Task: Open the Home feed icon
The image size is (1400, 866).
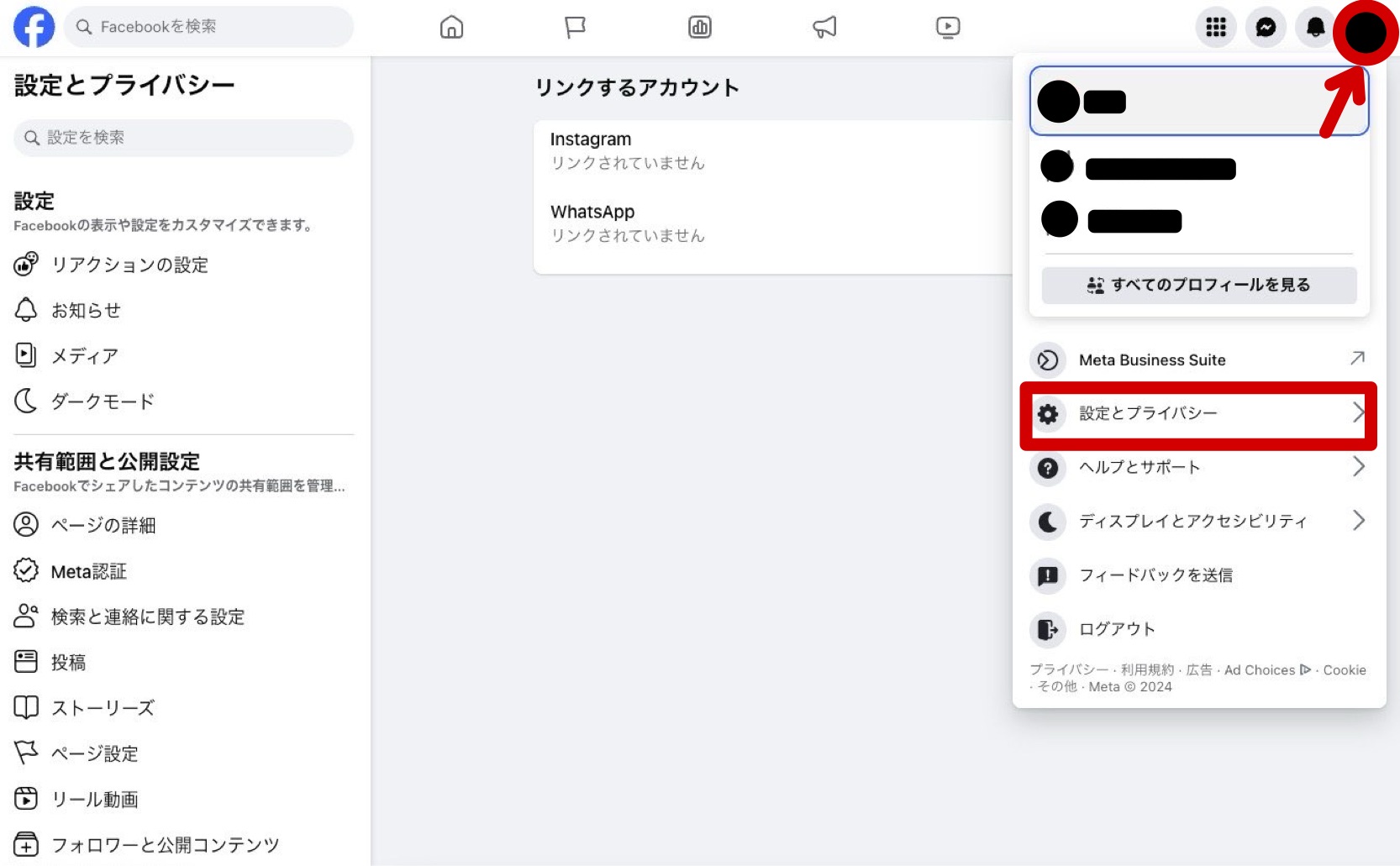Action: point(451,28)
